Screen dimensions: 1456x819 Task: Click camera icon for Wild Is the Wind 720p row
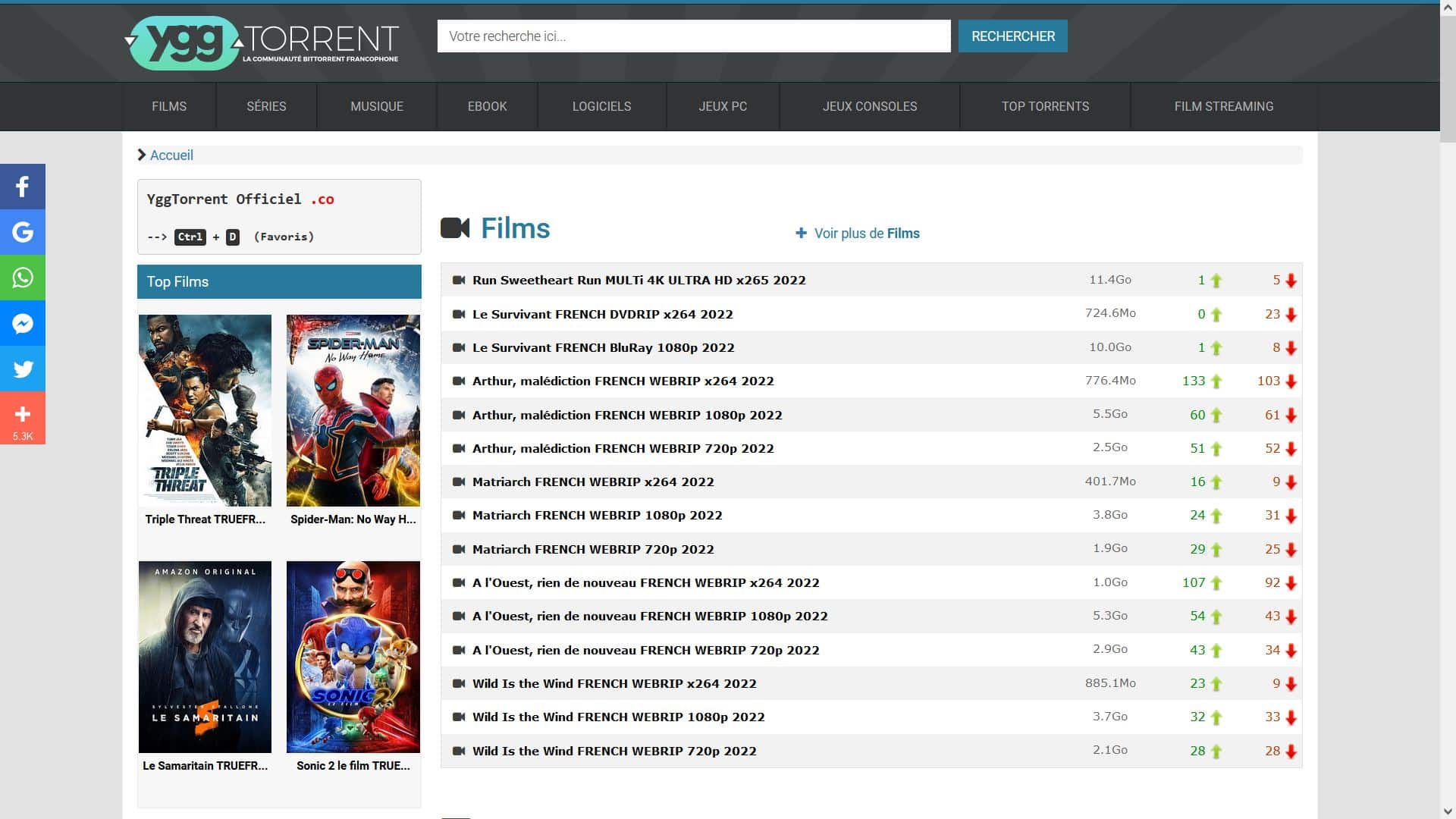click(459, 751)
